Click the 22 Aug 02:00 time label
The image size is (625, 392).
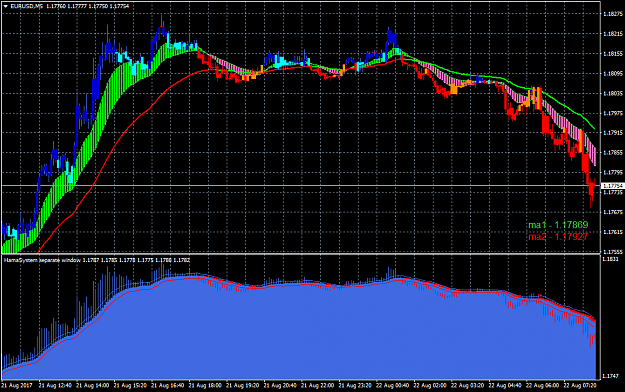[430, 386]
